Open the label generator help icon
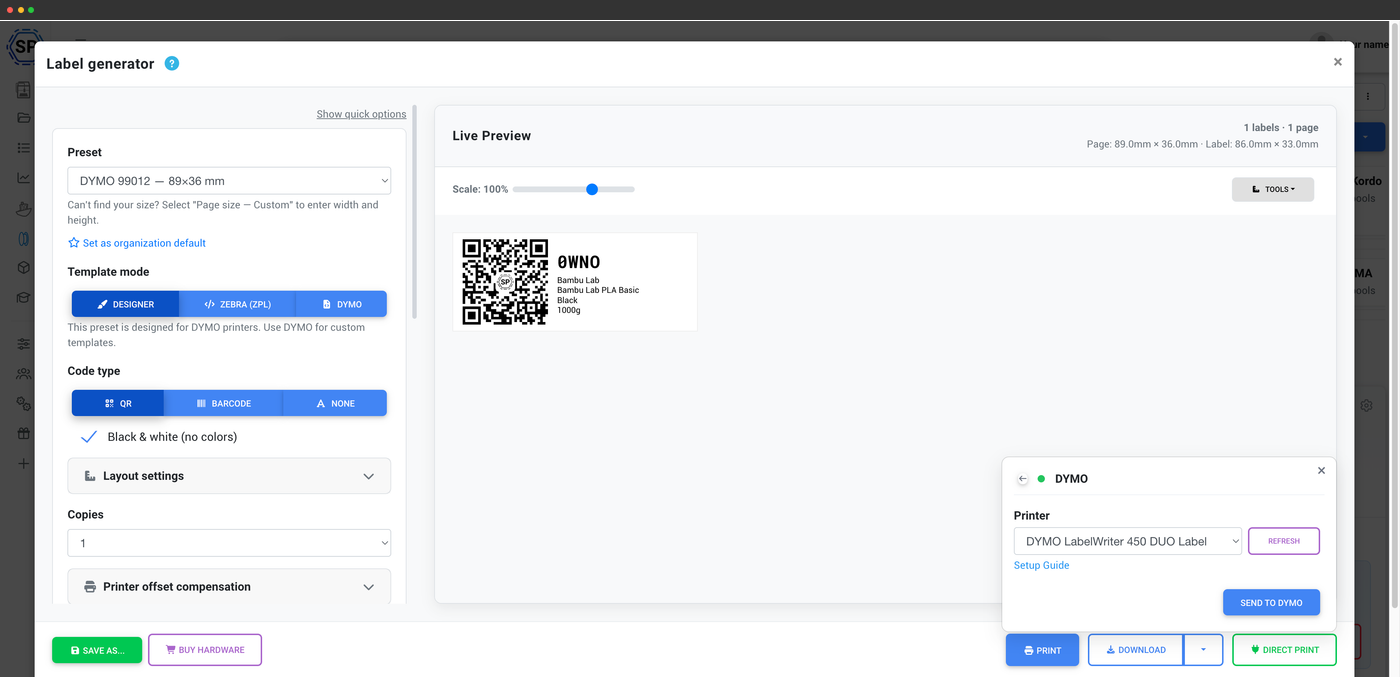This screenshot has width=1400, height=677. coord(172,63)
